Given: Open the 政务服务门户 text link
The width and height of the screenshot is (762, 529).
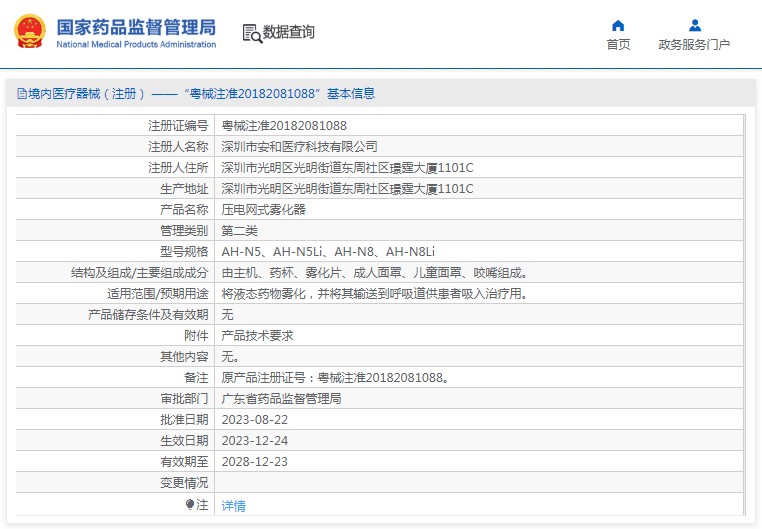Looking at the screenshot, I should [694, 45].
